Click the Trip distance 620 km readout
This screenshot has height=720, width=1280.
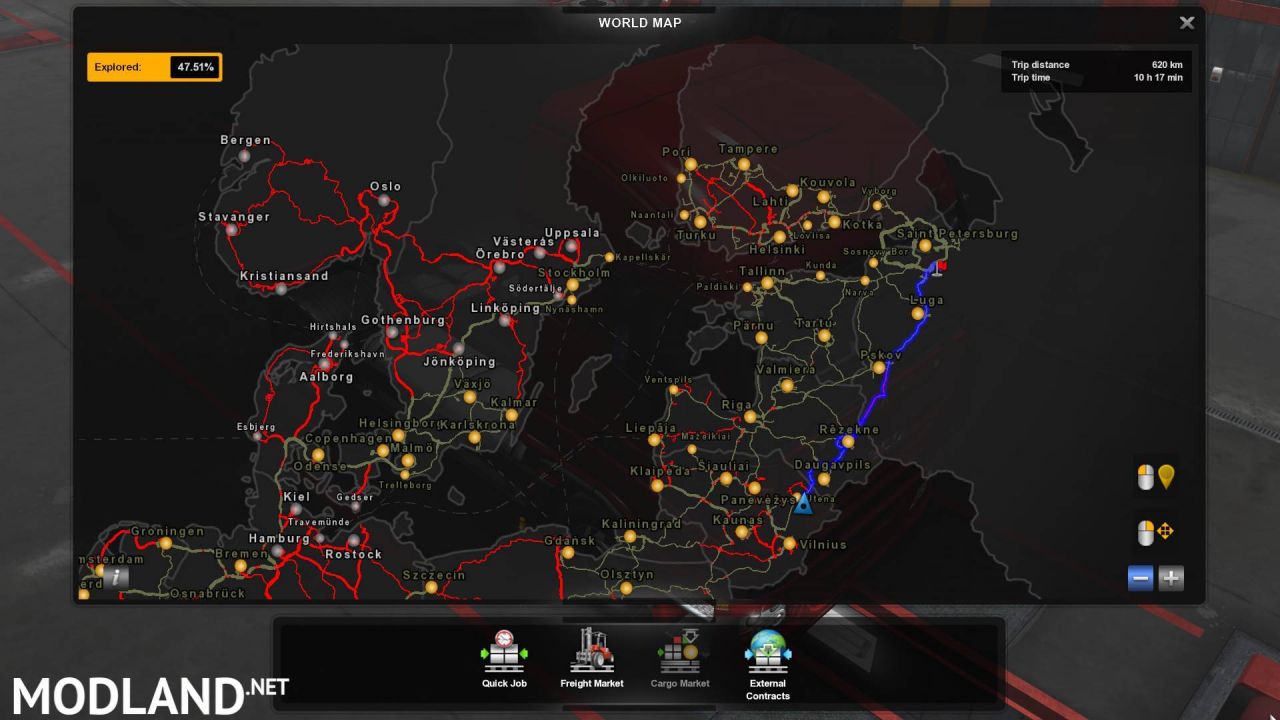(1097, 64)
